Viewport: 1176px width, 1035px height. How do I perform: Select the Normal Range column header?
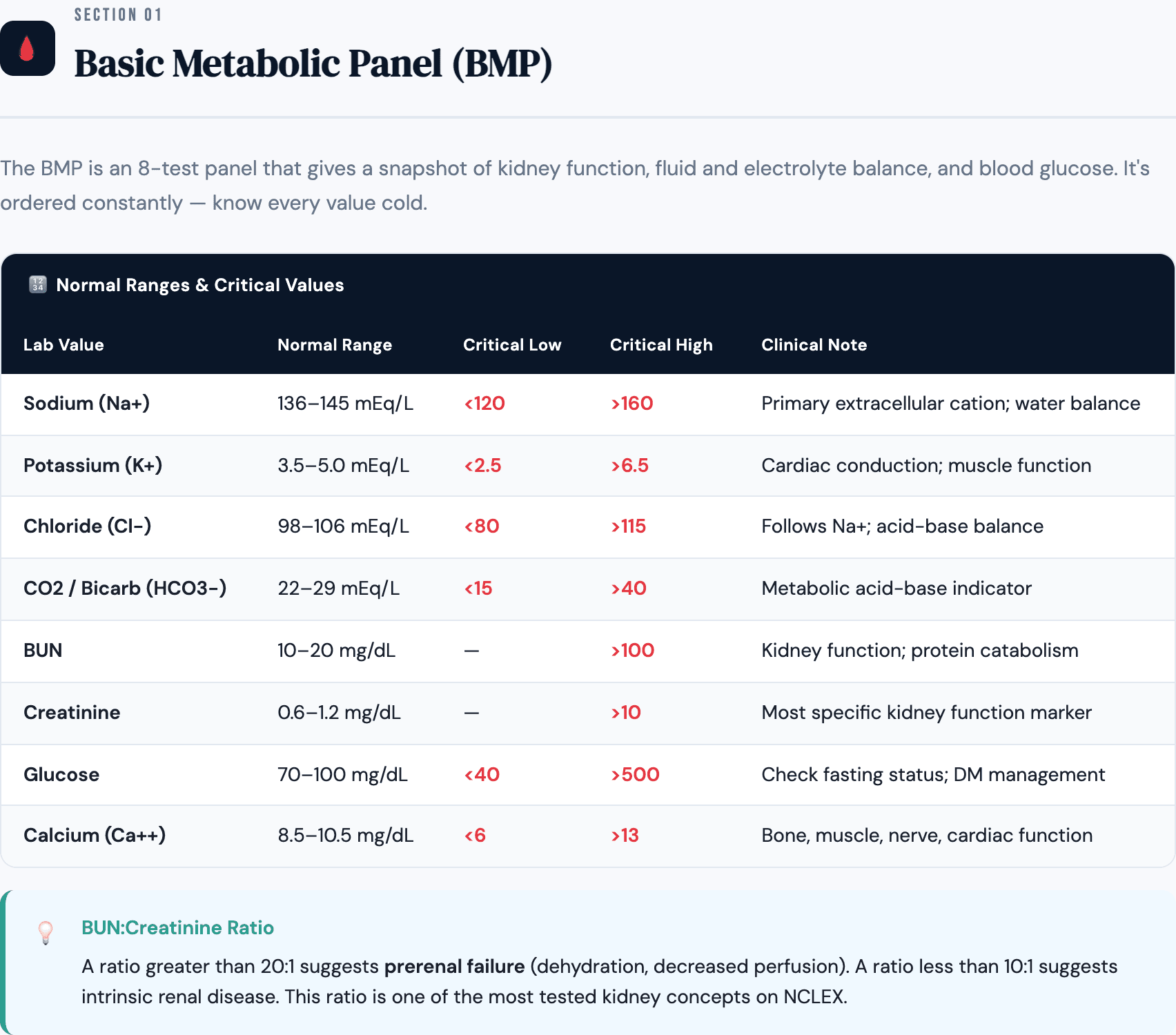pyautogui.click(x=335, y=345)
